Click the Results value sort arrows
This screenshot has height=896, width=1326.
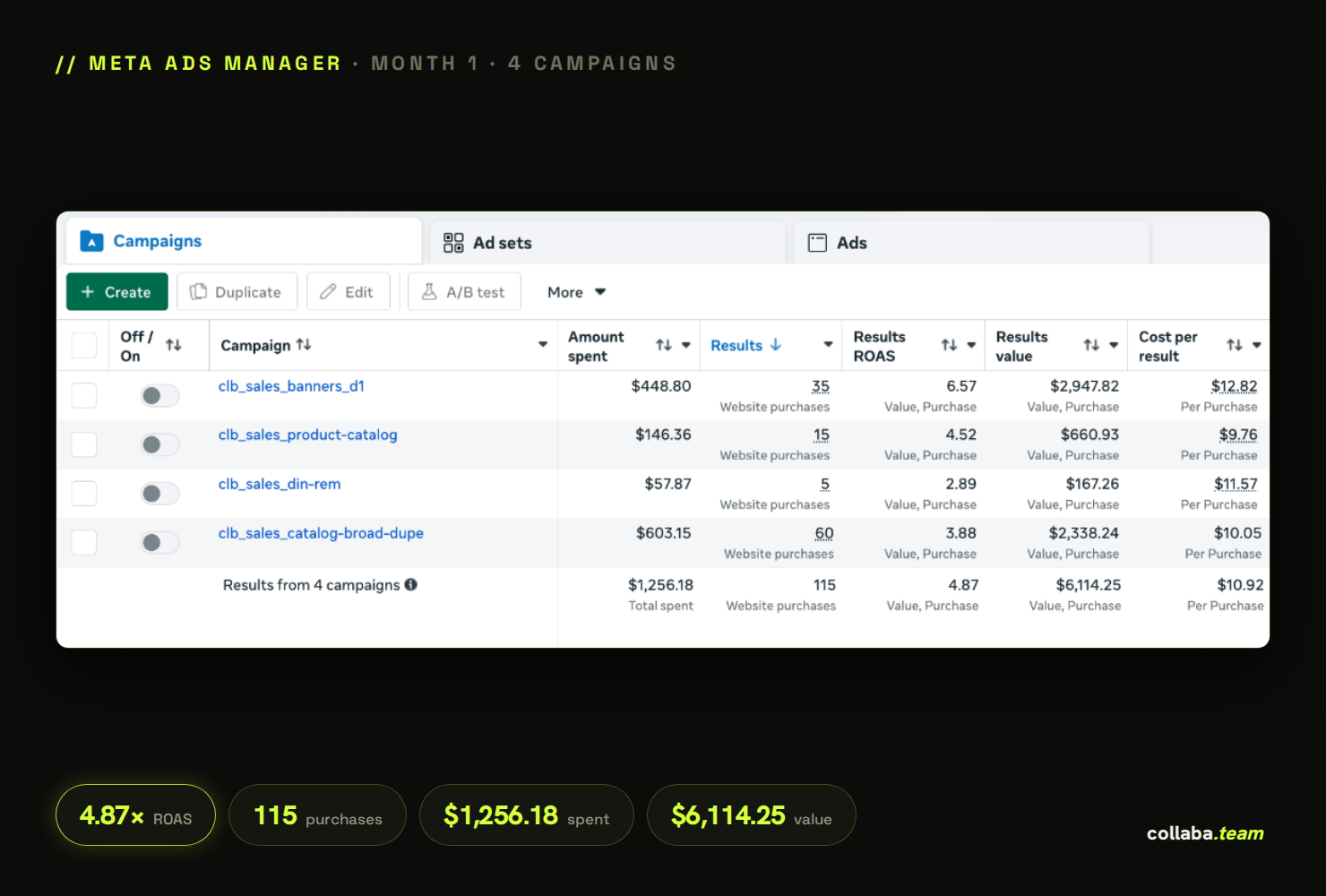coord(1091,345)
